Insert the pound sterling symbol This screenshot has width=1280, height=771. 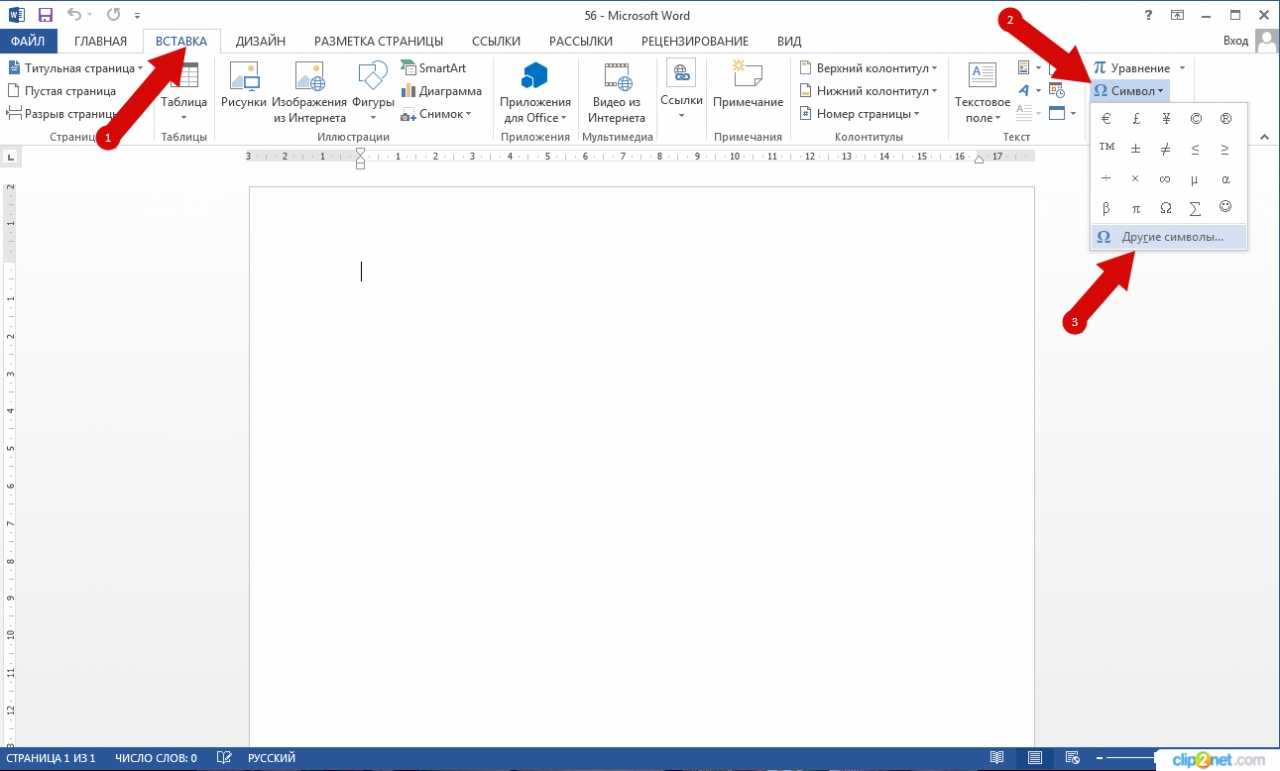1136,119
